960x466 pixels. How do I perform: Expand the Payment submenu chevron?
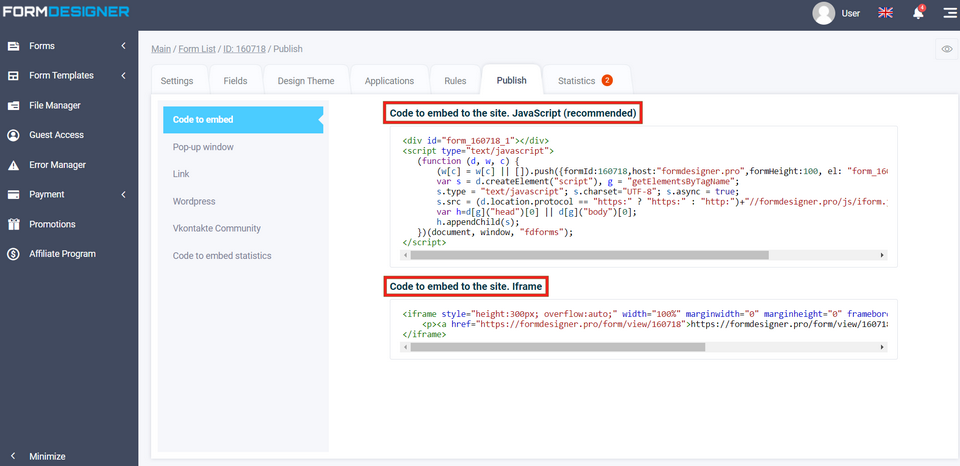click(x=123, y=194)
